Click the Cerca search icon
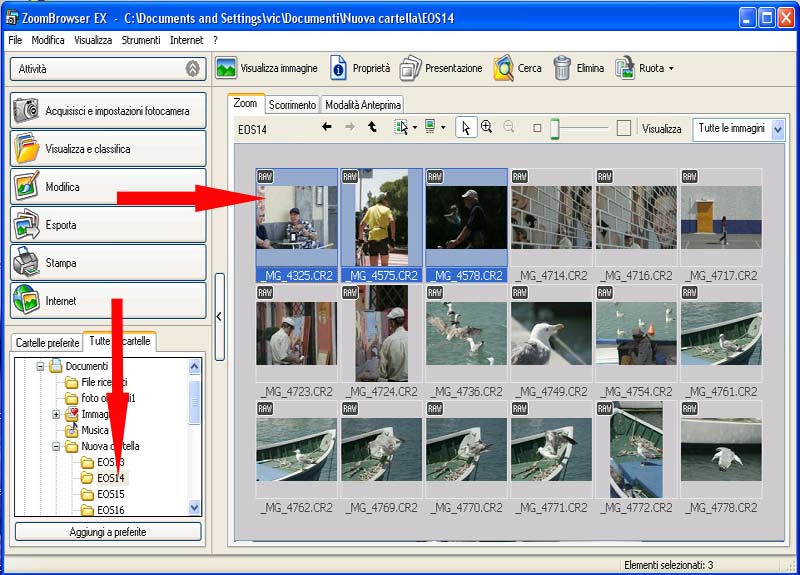Screen dimensions: 800x575 [x=503, y=68]
